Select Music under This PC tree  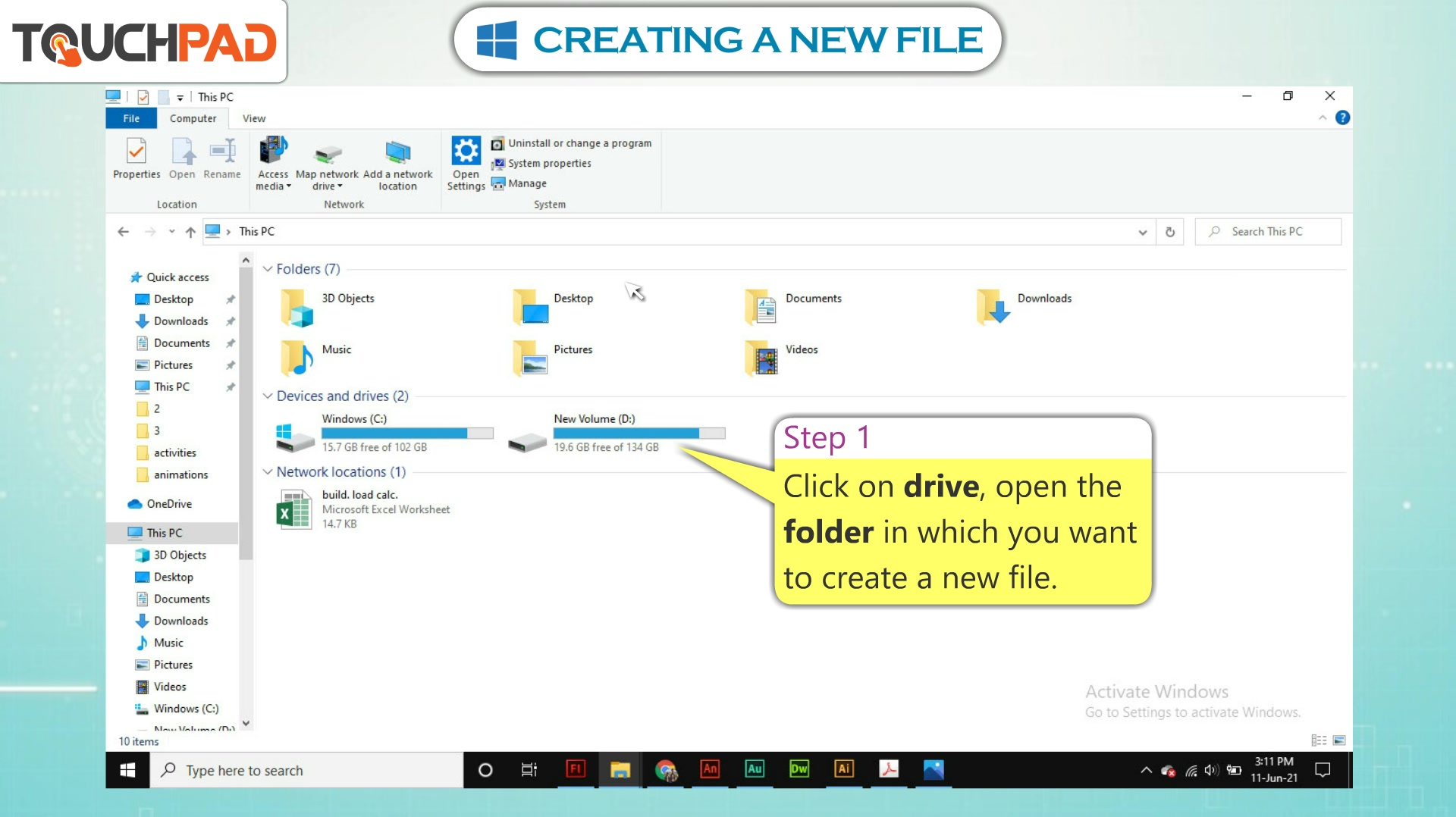[168, 643]
